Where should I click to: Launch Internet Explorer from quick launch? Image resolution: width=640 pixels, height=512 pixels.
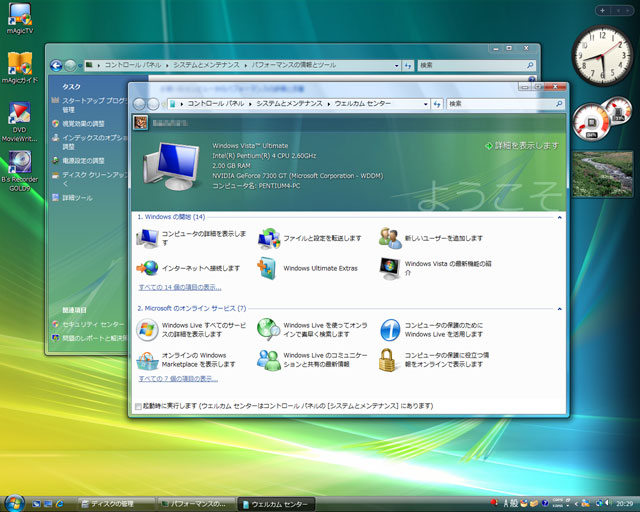[60, 504]
